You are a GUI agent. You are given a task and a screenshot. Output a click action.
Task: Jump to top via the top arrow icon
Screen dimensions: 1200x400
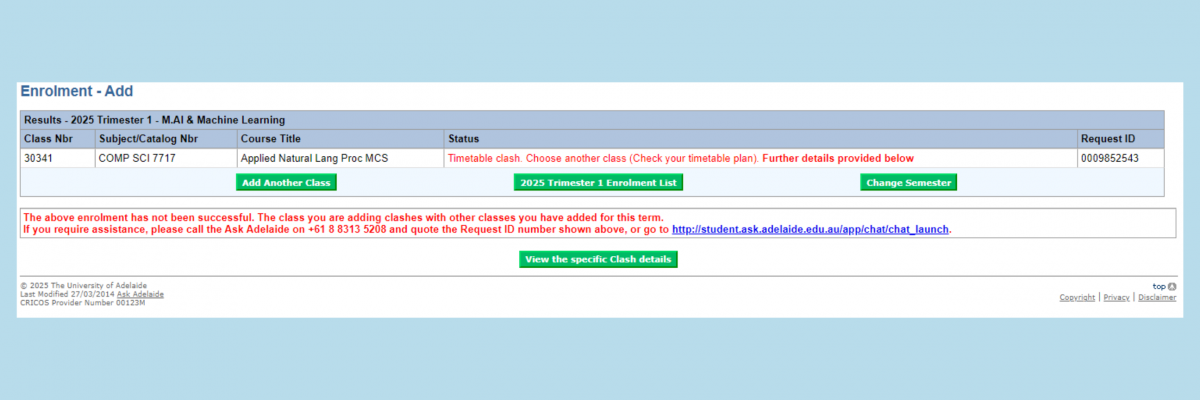1172,286
